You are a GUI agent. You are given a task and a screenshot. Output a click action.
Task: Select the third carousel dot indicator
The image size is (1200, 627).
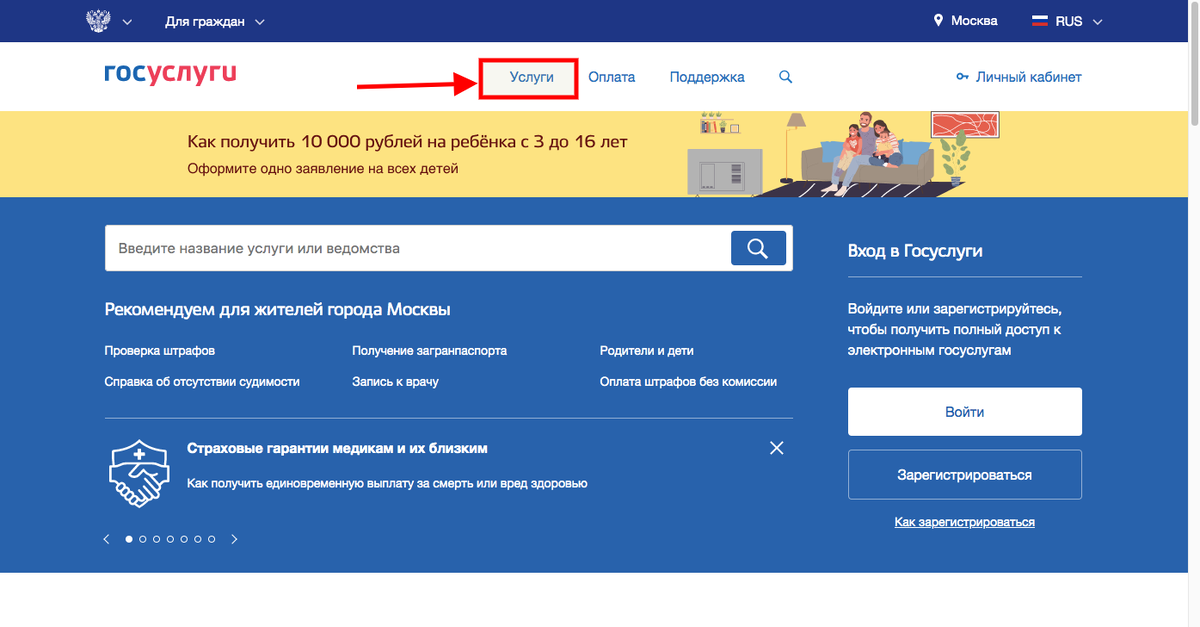tap(156, 538)
